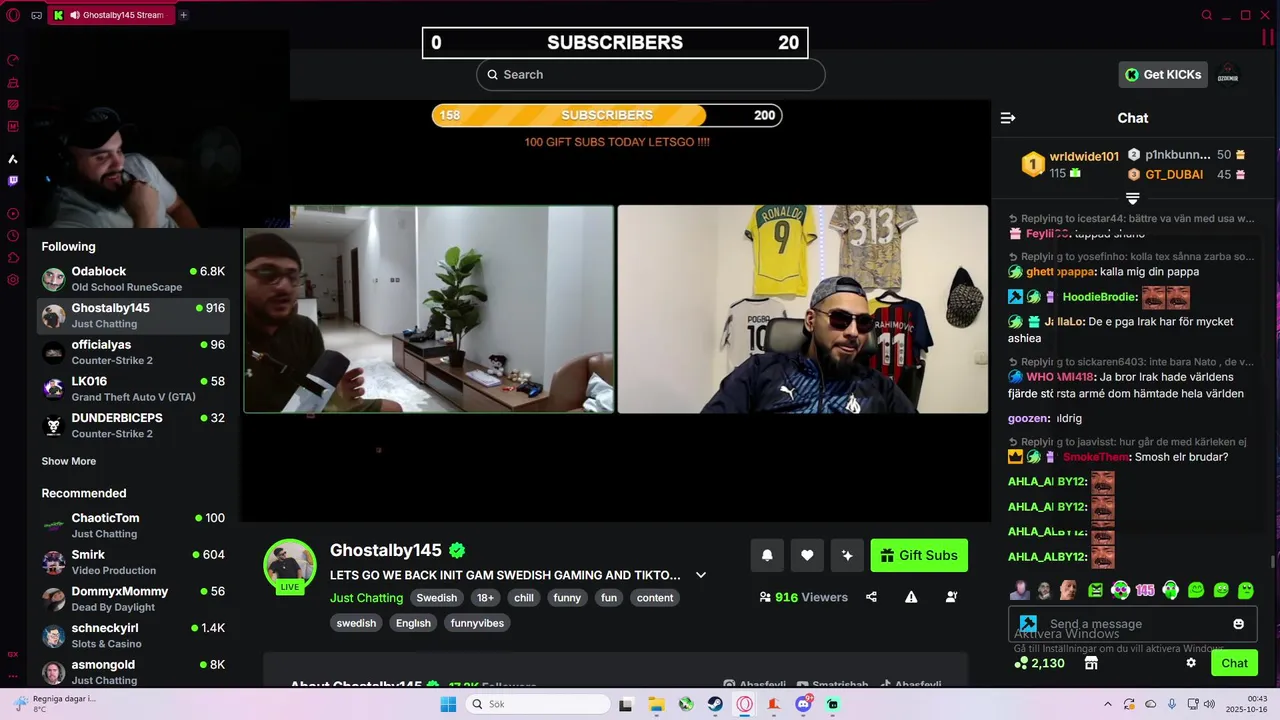Click the share icon next to viewers

coord(871,597)
